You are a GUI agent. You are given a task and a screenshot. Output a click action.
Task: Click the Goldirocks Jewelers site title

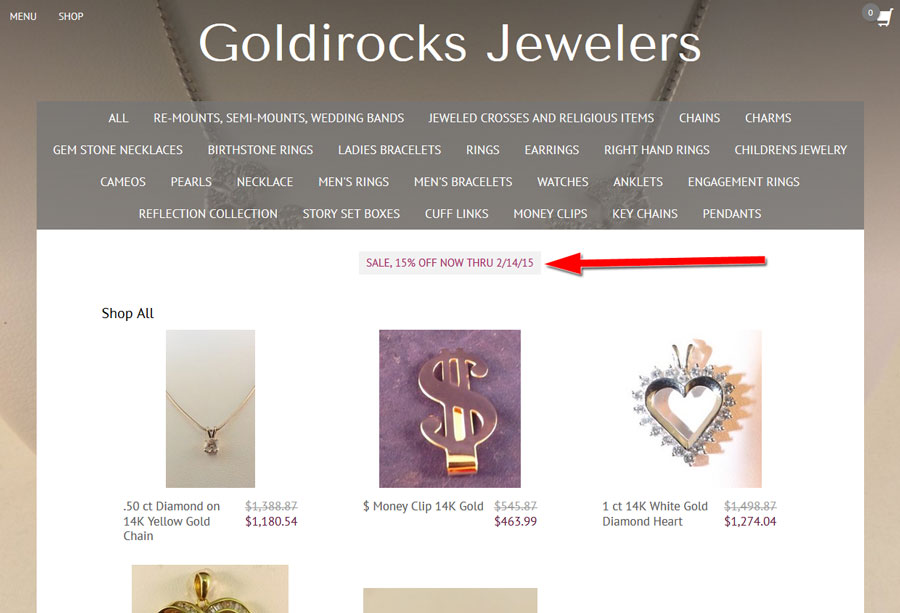click(449, 43)
